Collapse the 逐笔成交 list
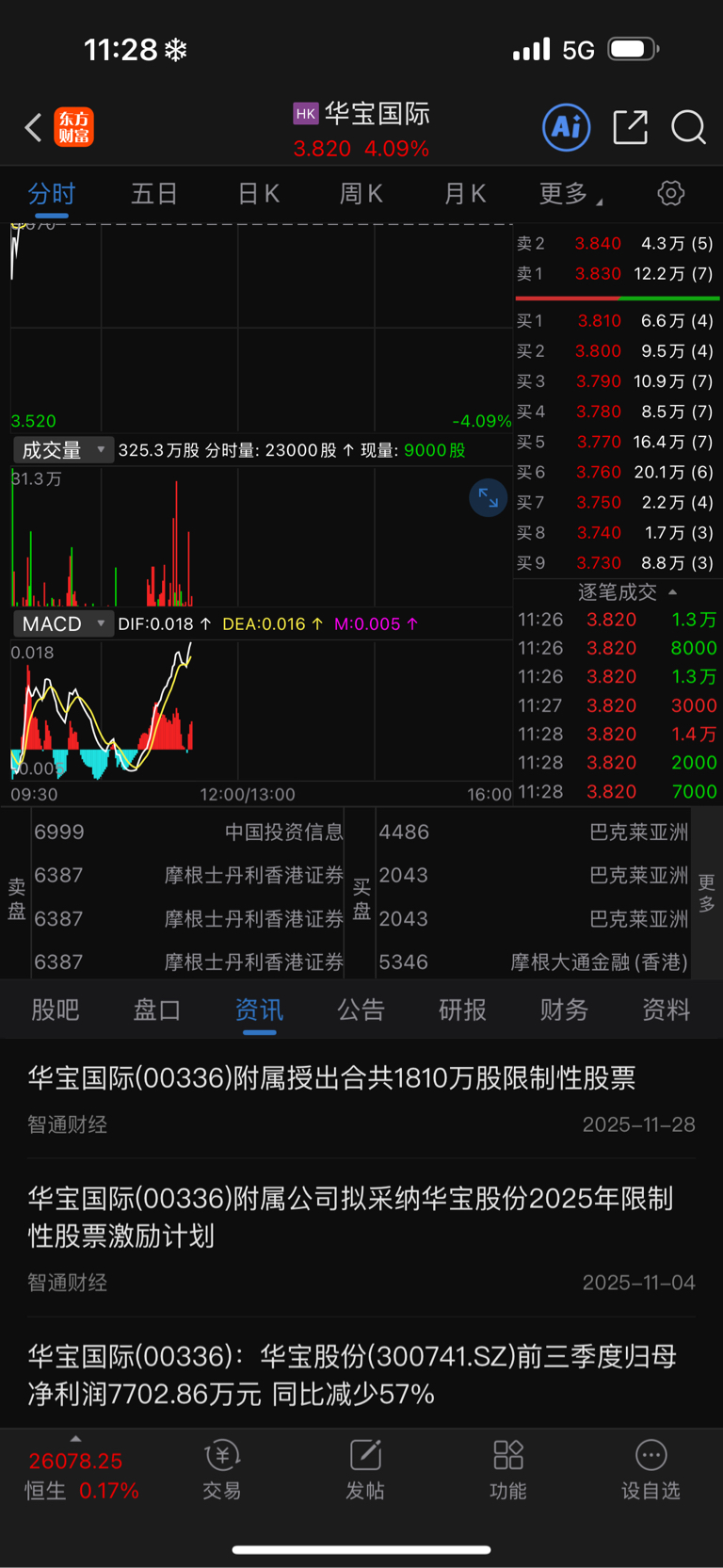This screenshot has height=1568, width=723. [628, 591]
